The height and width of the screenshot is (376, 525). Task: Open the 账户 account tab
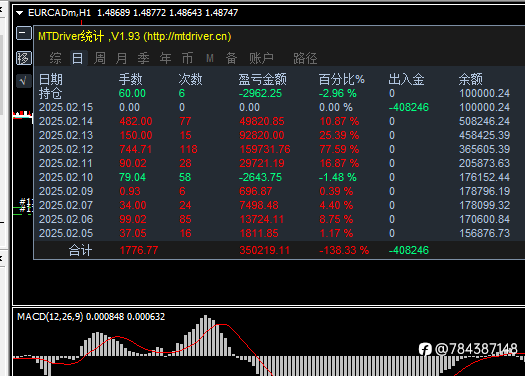pyautogui.click(x=261, y=58)
